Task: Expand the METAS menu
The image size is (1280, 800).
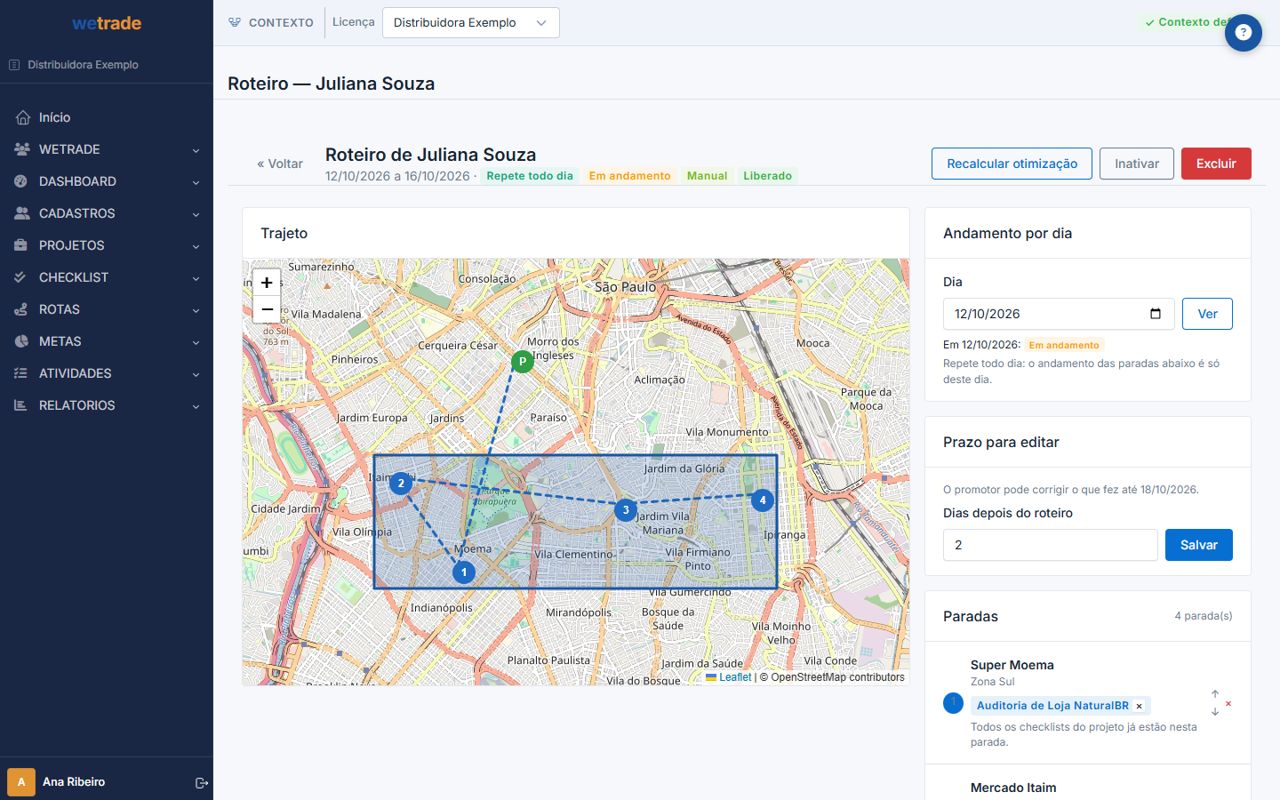Action: (106, 341)
